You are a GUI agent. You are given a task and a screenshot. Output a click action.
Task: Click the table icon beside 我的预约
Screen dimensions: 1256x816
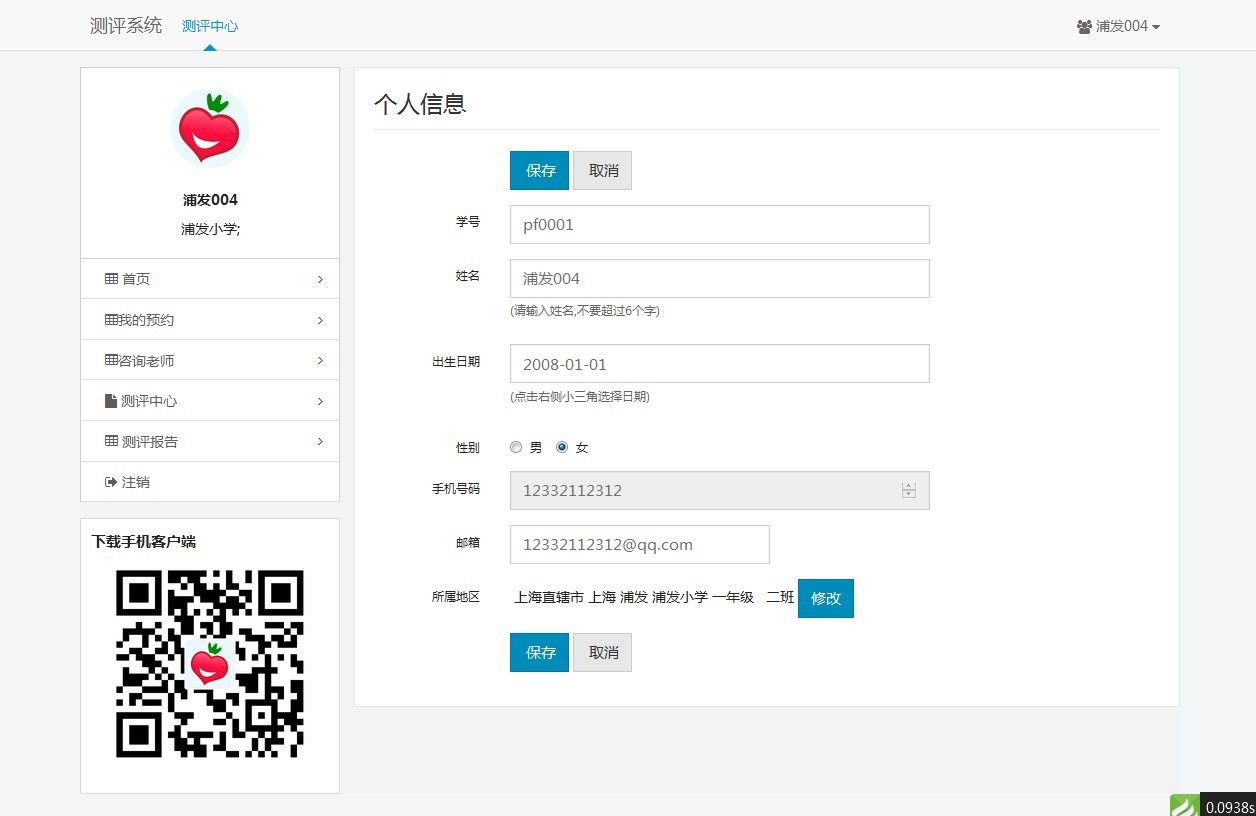[111, 320]
